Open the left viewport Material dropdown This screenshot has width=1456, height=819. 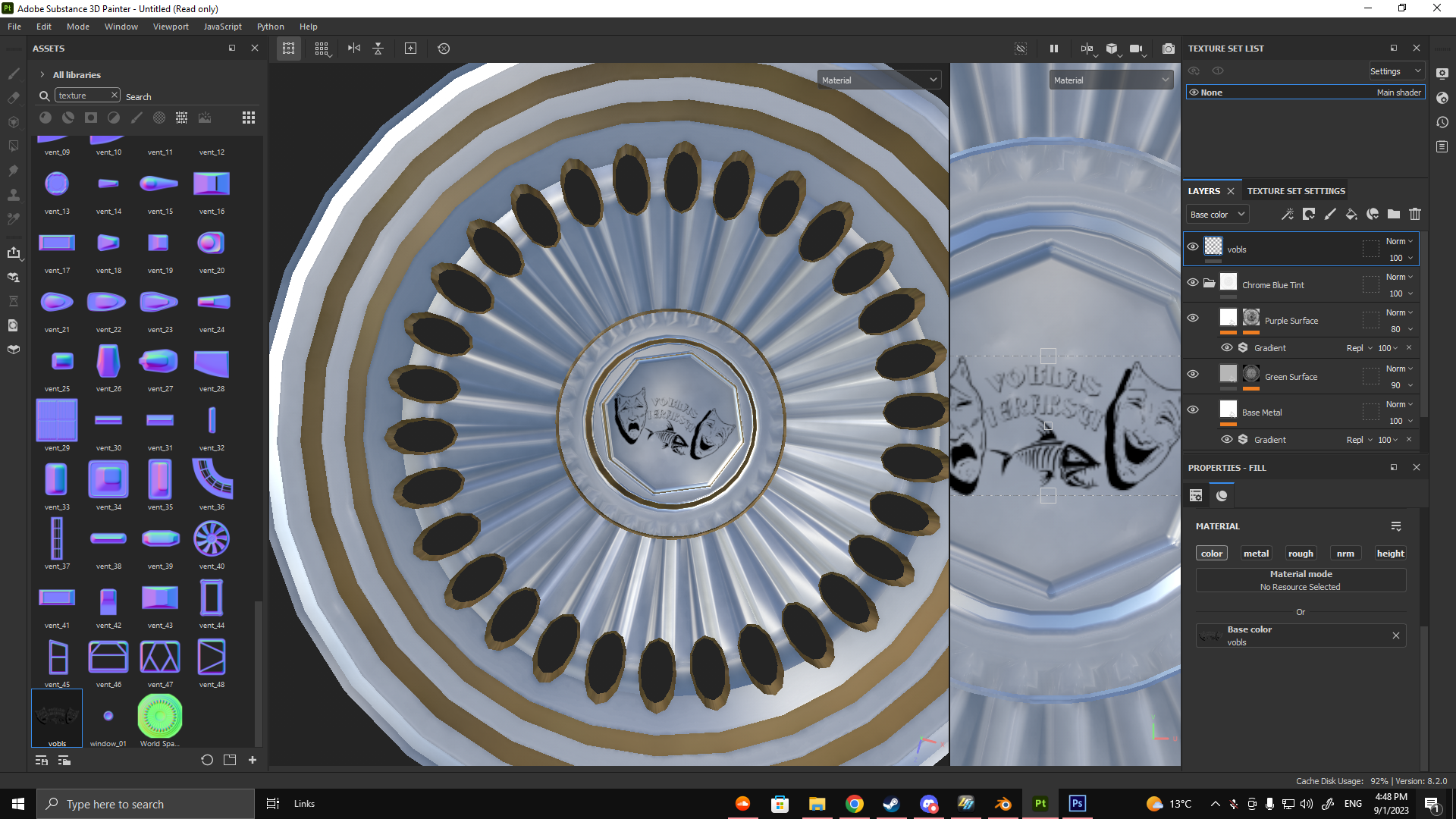880,80
